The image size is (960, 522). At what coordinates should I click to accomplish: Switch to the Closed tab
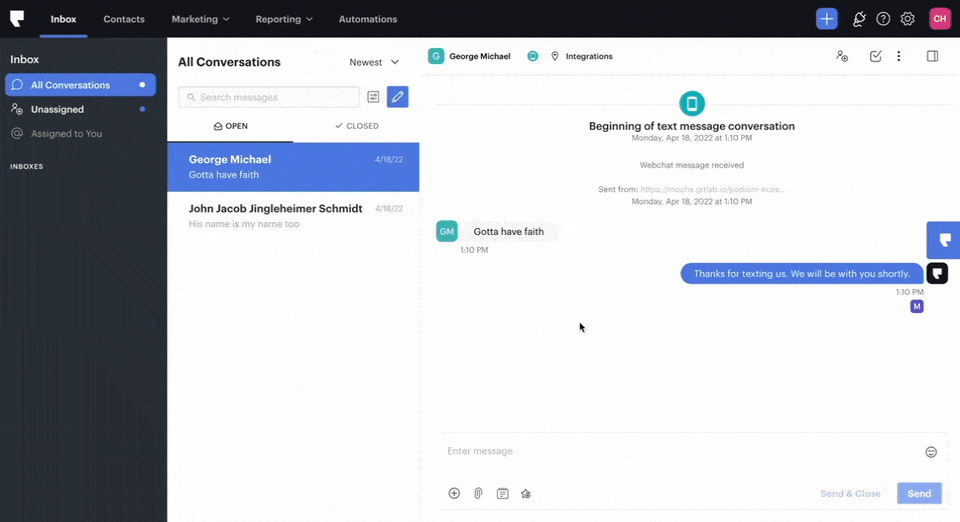coord(356,126)
